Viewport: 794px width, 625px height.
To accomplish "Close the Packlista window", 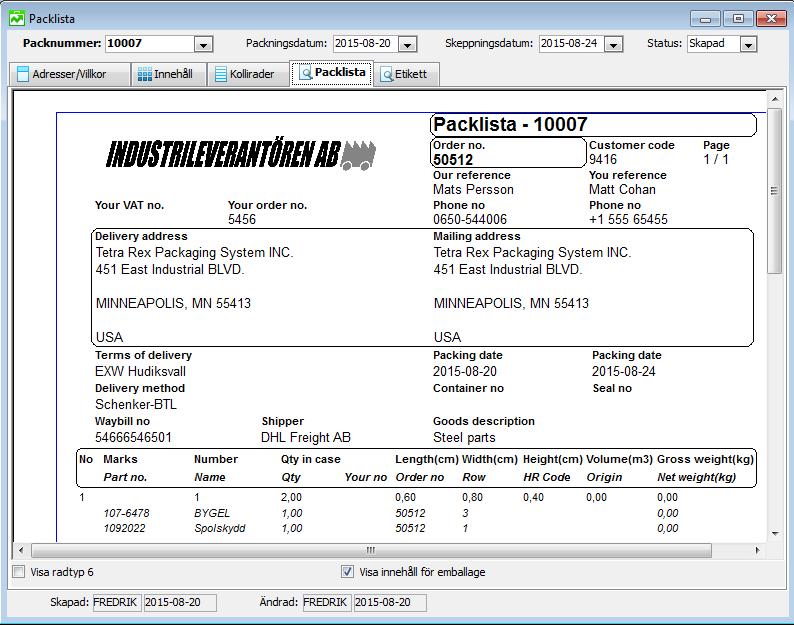I will coord(771,19).
